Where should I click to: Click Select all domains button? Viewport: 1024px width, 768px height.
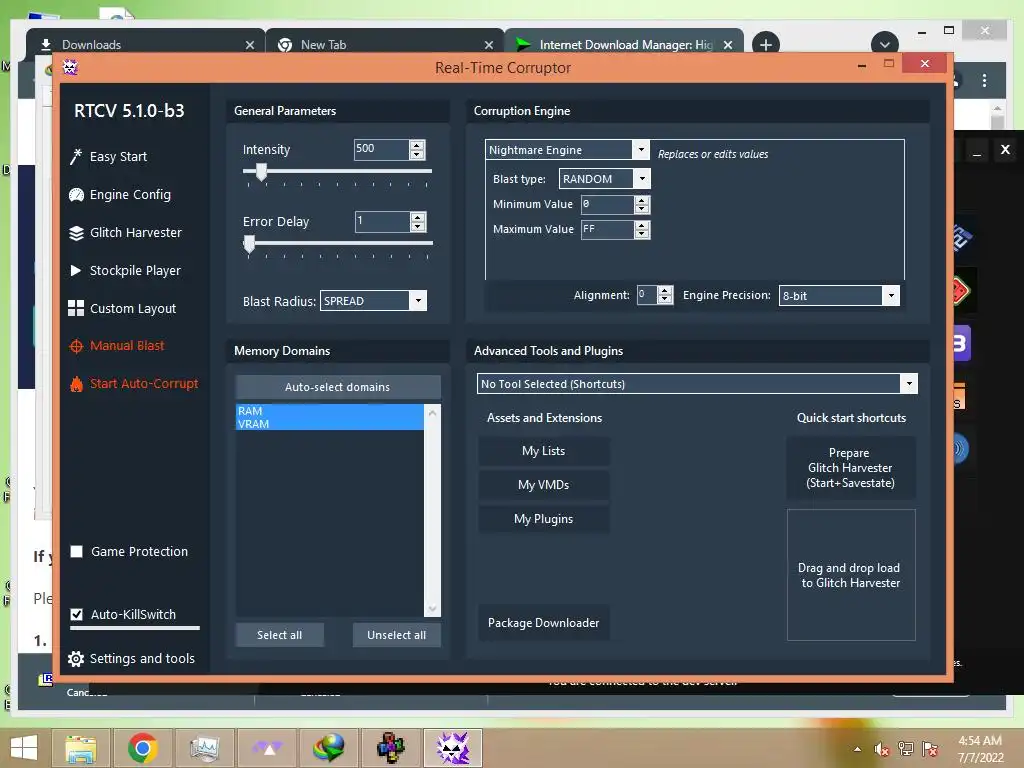pos(280,635)
